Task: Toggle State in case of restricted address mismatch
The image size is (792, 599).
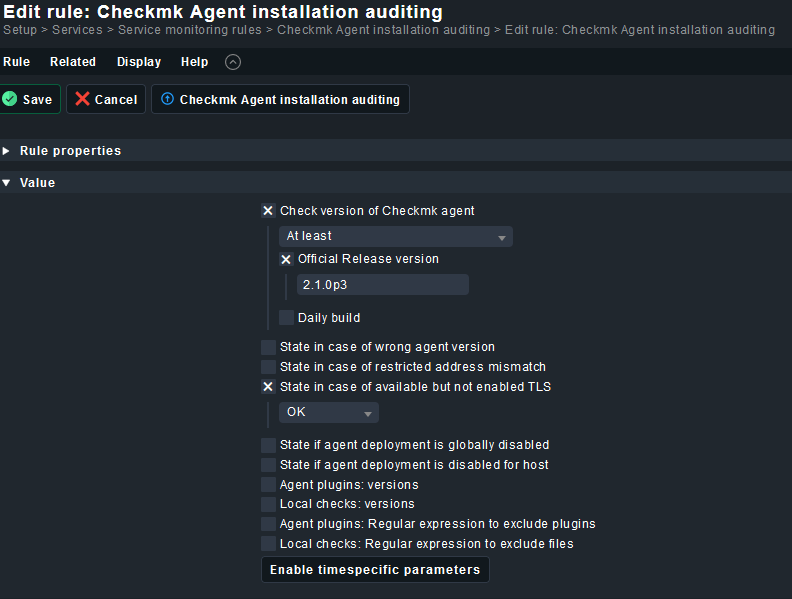Action: [268, 367]
